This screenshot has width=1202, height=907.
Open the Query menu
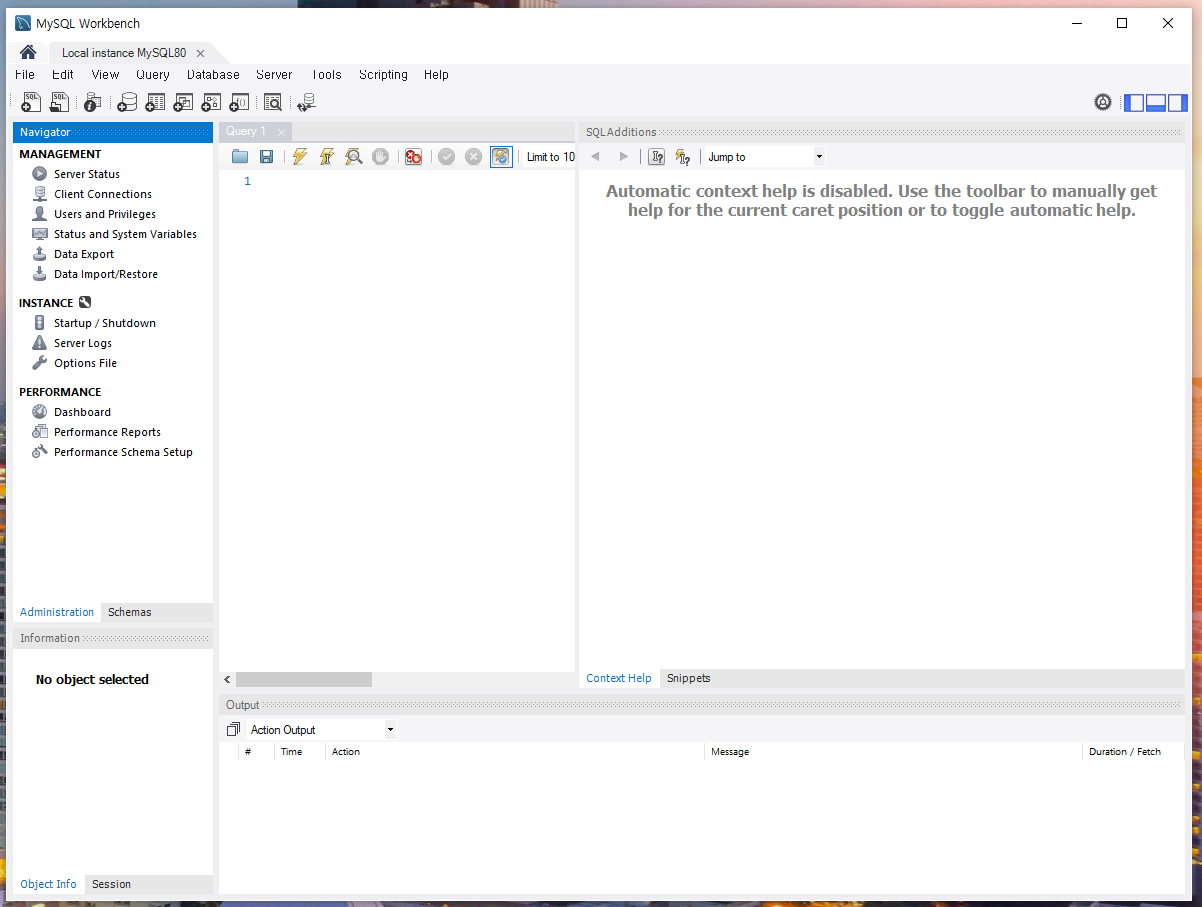point(153,74)
